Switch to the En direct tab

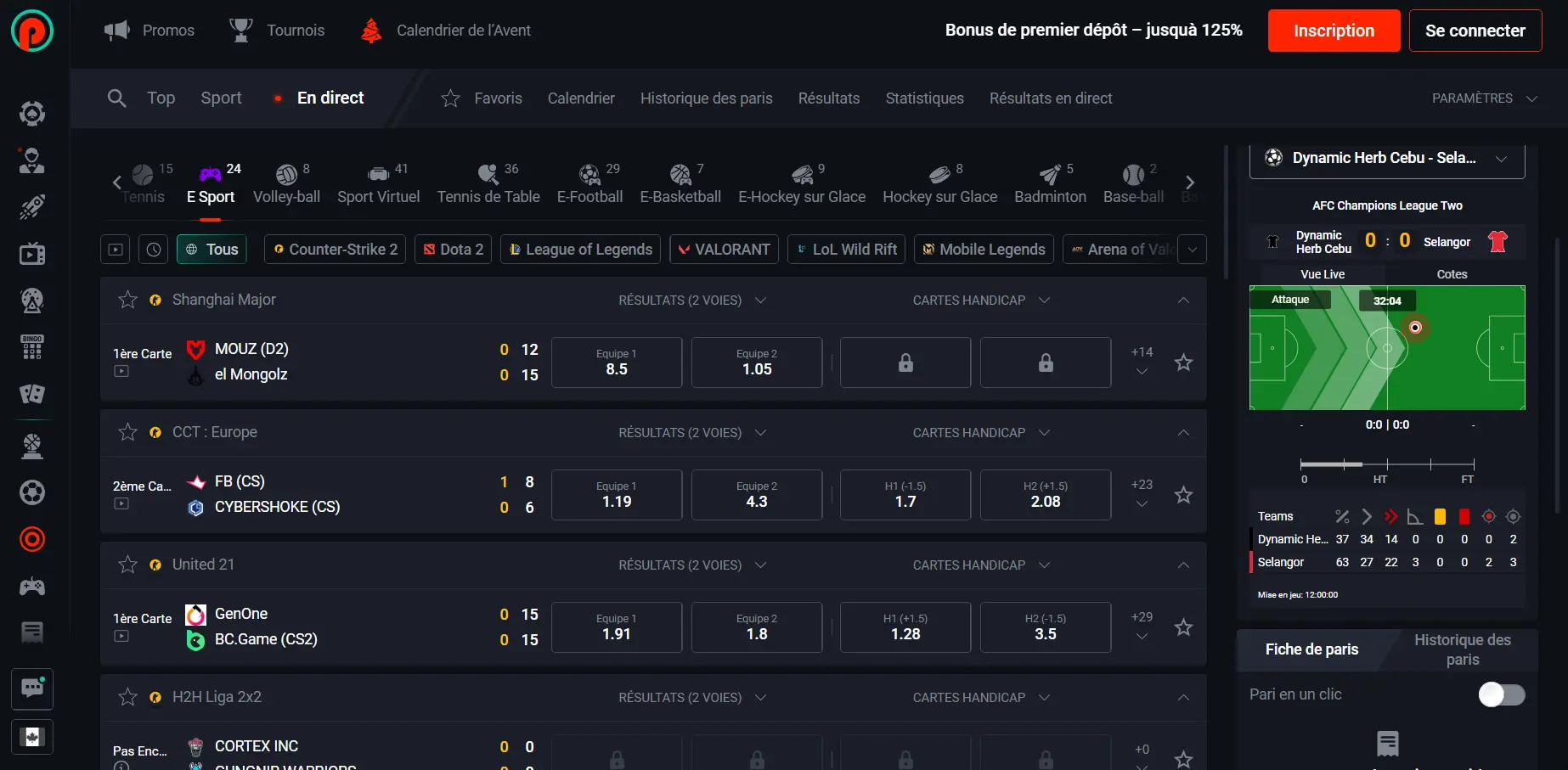tap(330, 98)
